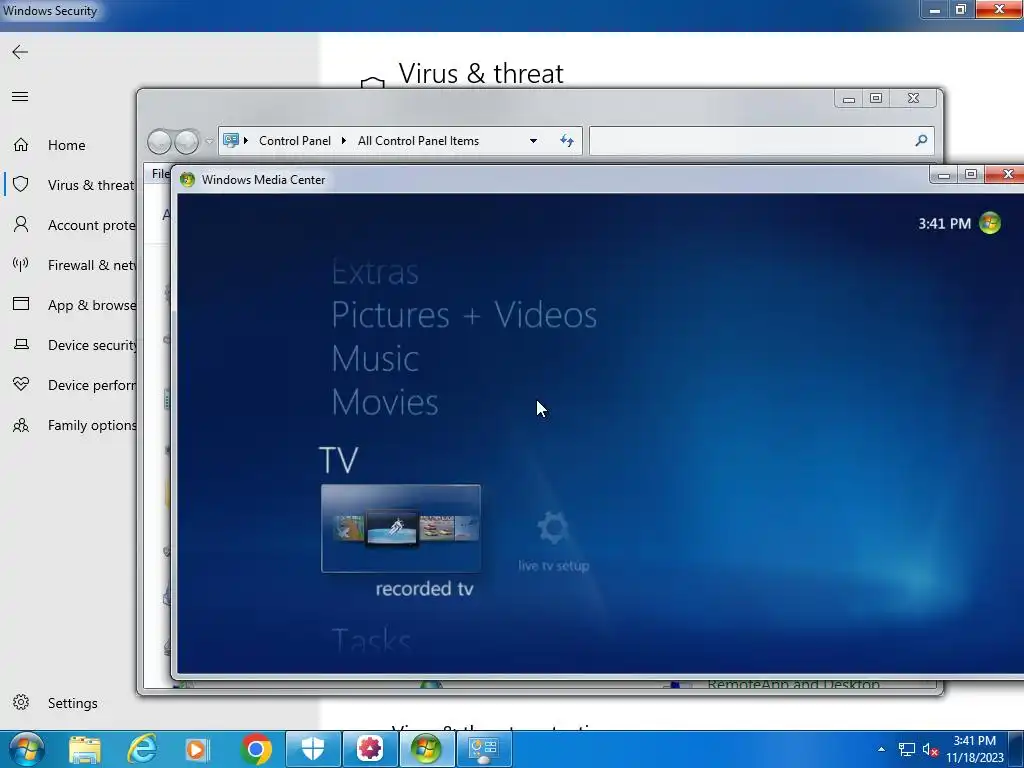This screenshot has width=1024, height=768.
Task: Click Show desktop button at taskbar end
Action: point(1016,749)
